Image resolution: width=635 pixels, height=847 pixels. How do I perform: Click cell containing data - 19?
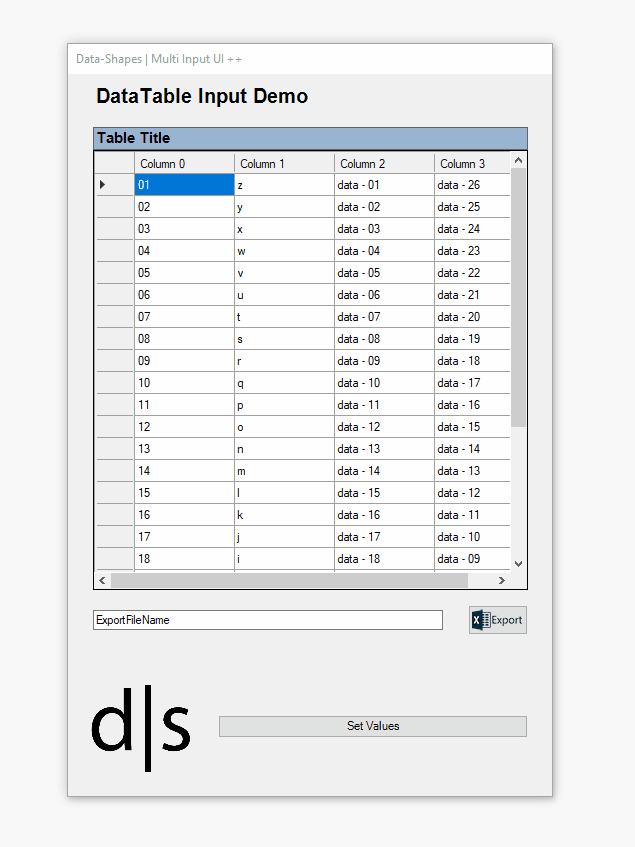coord(471,339)
